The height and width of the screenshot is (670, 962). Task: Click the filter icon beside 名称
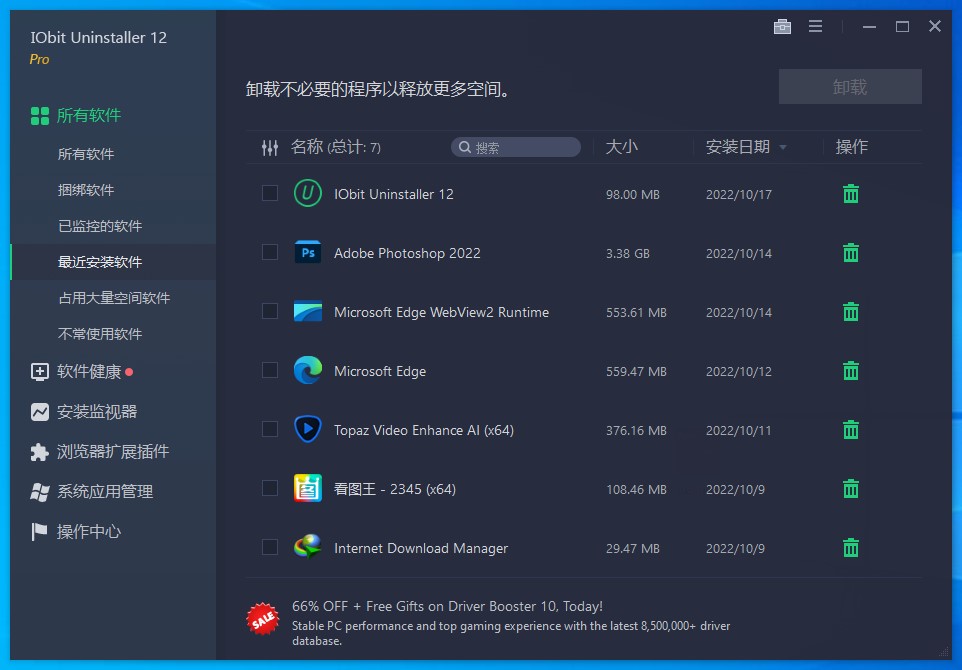click(269, 146)
